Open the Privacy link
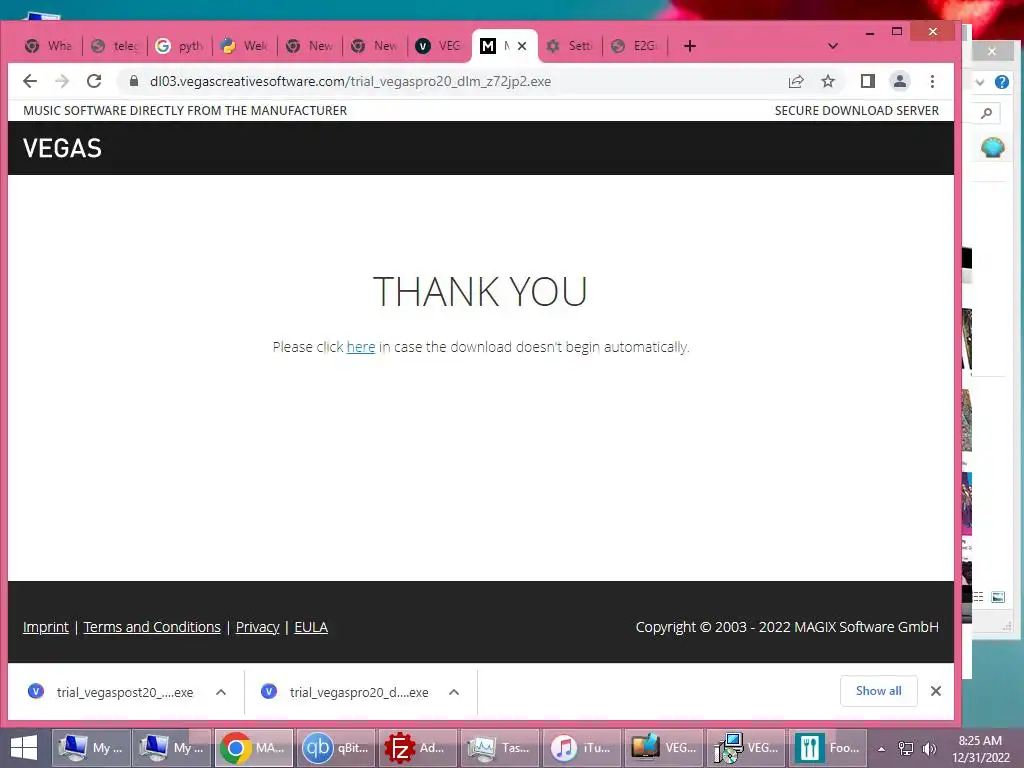This screenshot has height=768, width=1024. pyautogui.click(x=257, y=627)
